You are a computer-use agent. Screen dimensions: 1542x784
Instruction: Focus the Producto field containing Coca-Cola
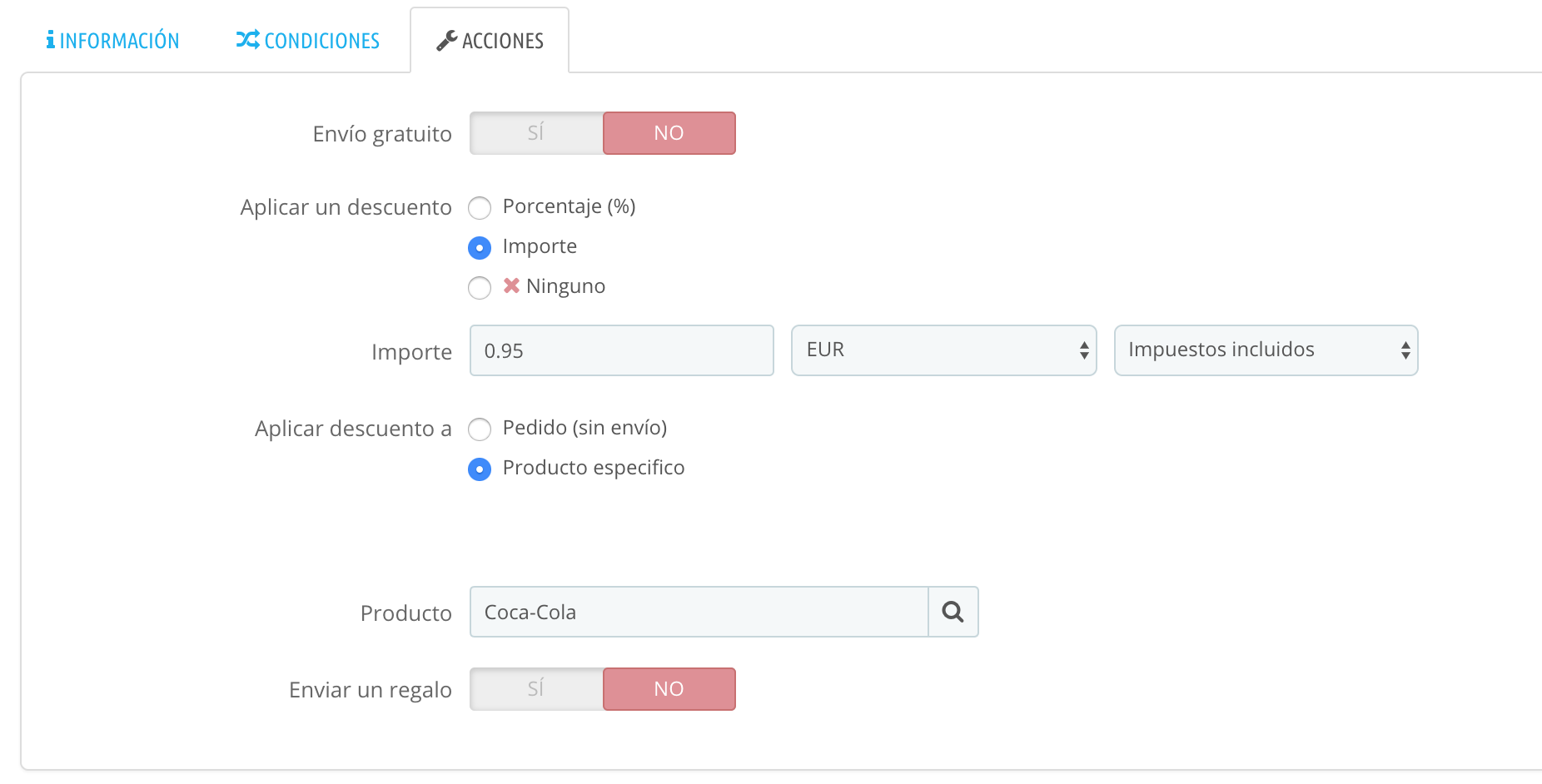699,613
